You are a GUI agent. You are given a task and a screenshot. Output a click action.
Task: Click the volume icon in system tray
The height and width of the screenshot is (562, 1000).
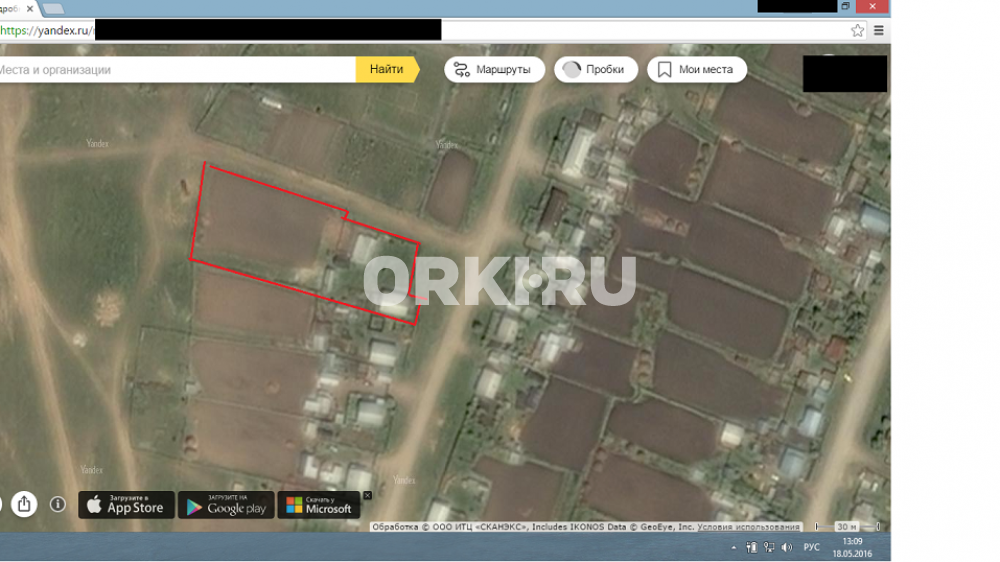pyautogui.click(x=786, y=547)
